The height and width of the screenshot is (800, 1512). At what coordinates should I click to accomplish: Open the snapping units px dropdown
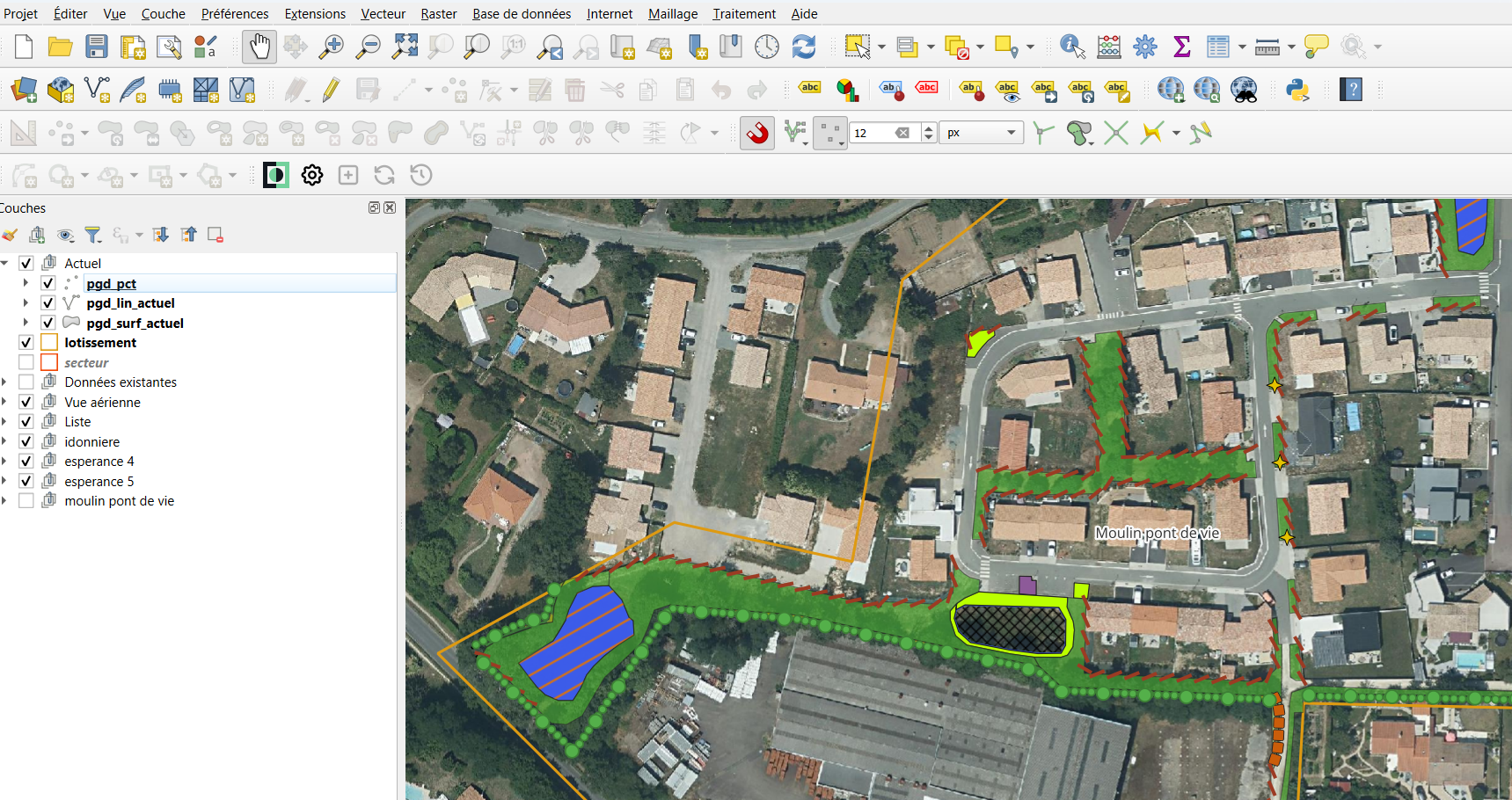[982, 133]
